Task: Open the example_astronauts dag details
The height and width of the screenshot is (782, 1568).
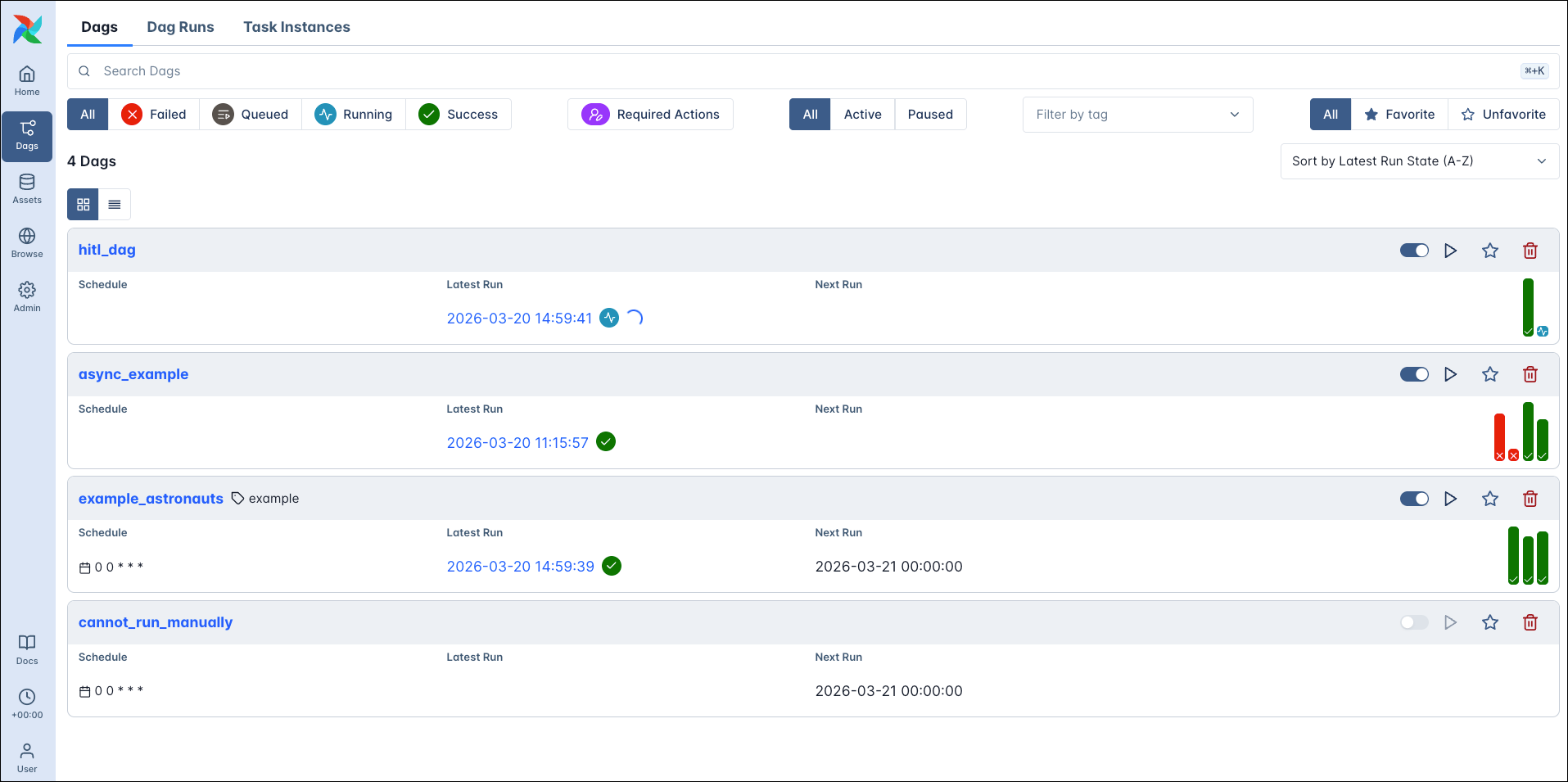Action: point(151,498)
